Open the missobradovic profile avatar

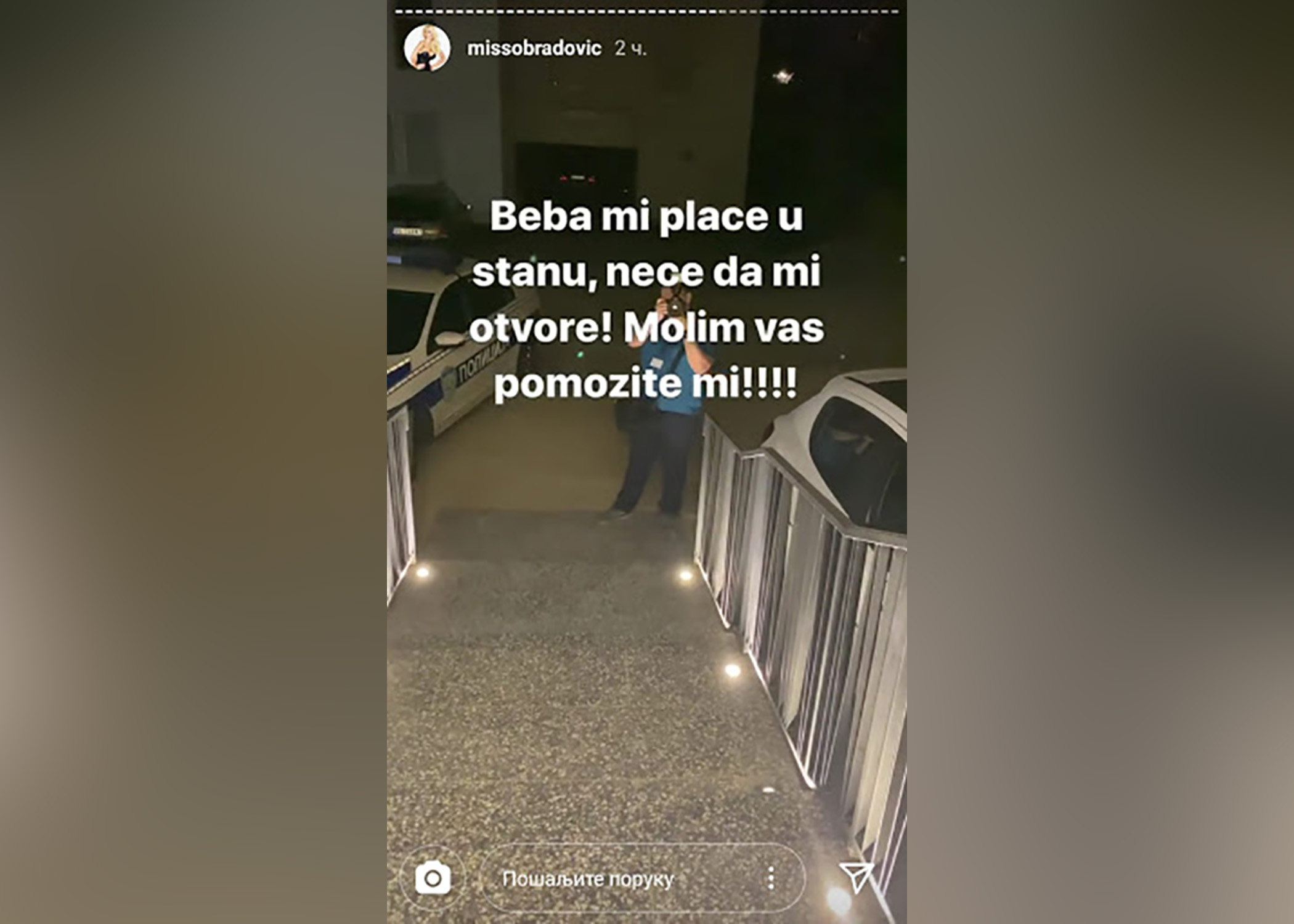[x=426, y=48]
